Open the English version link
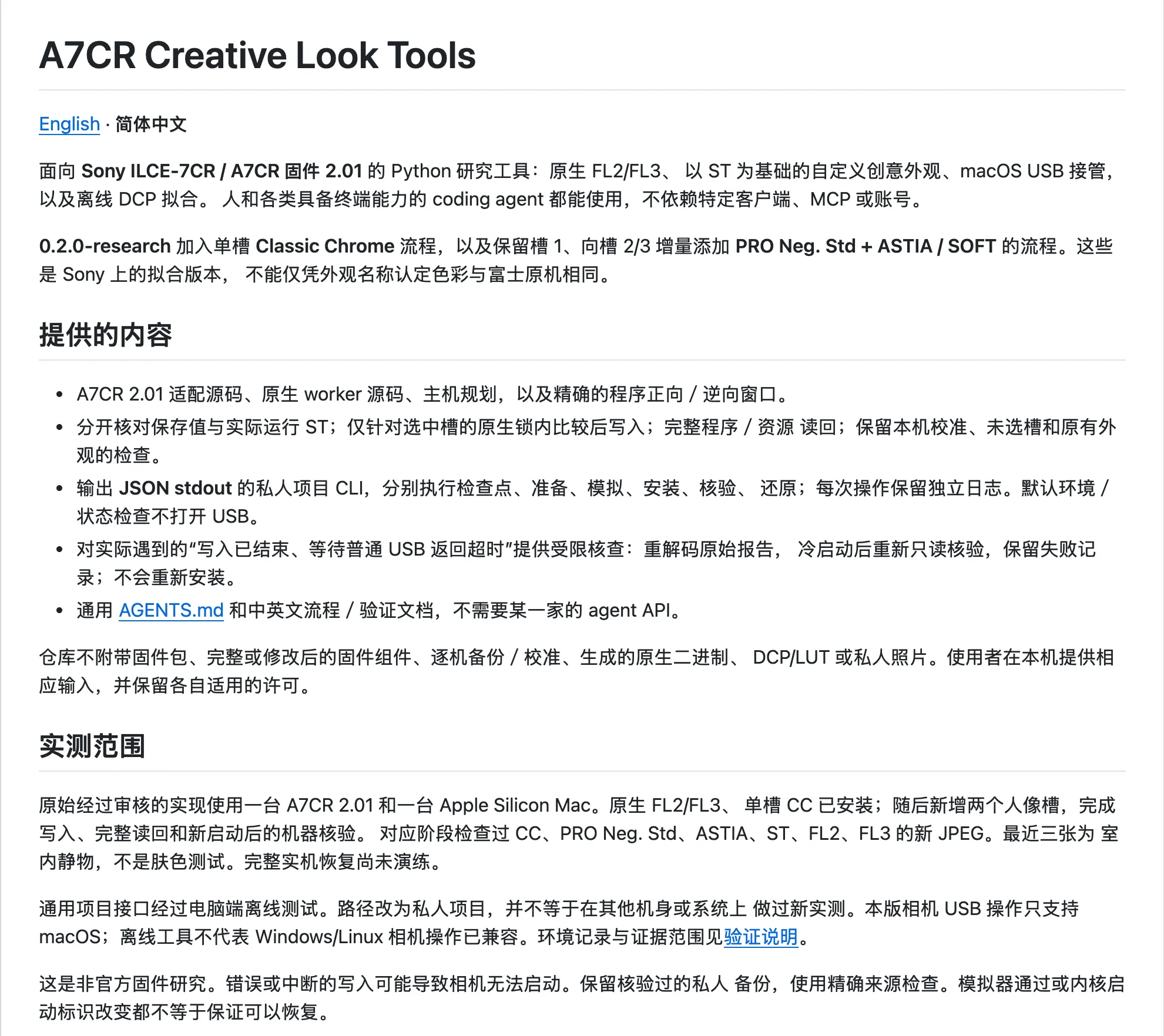This screenshot has height=1036, width=1164. [x=69, y=124]
